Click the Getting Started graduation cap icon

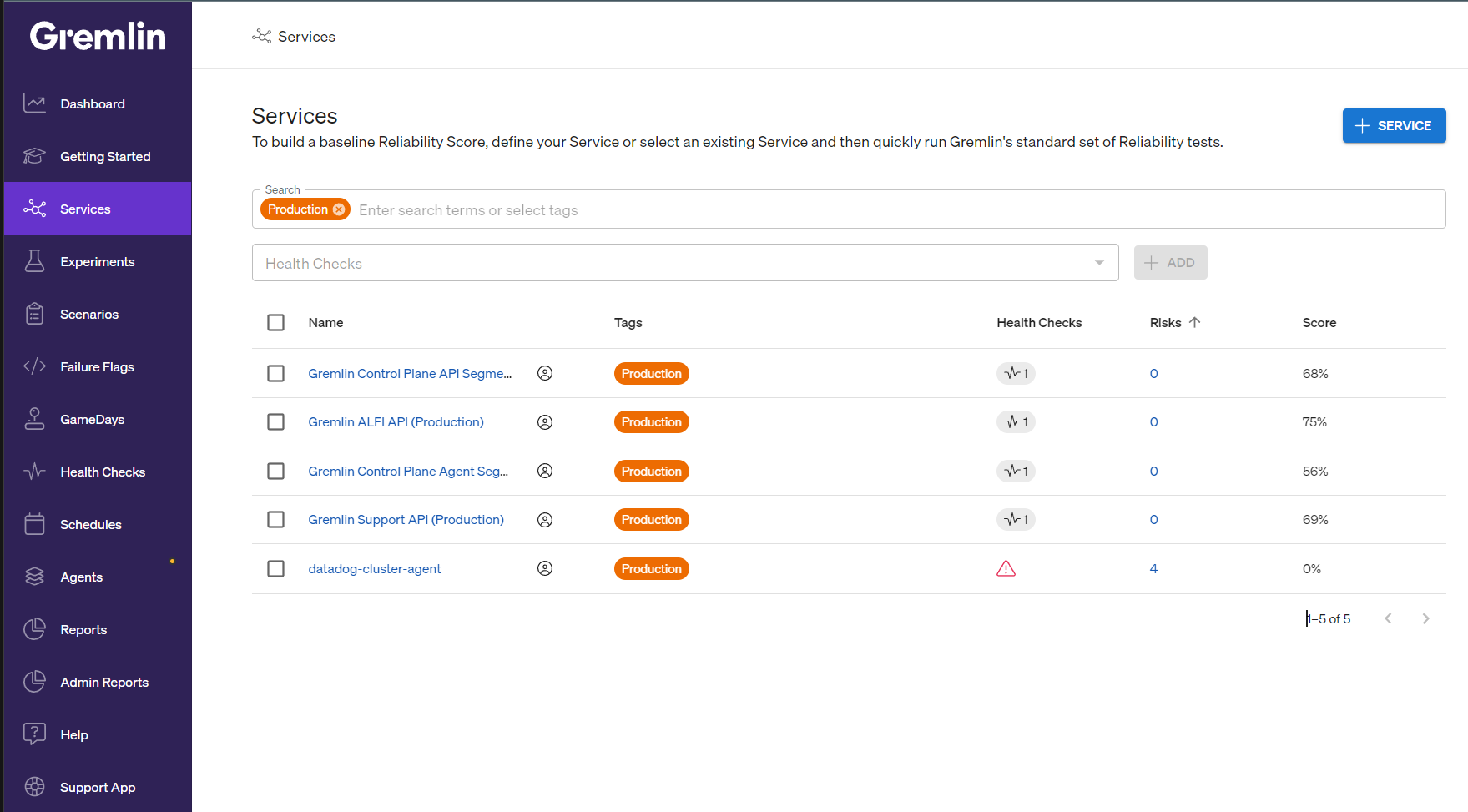coord(34,156)
